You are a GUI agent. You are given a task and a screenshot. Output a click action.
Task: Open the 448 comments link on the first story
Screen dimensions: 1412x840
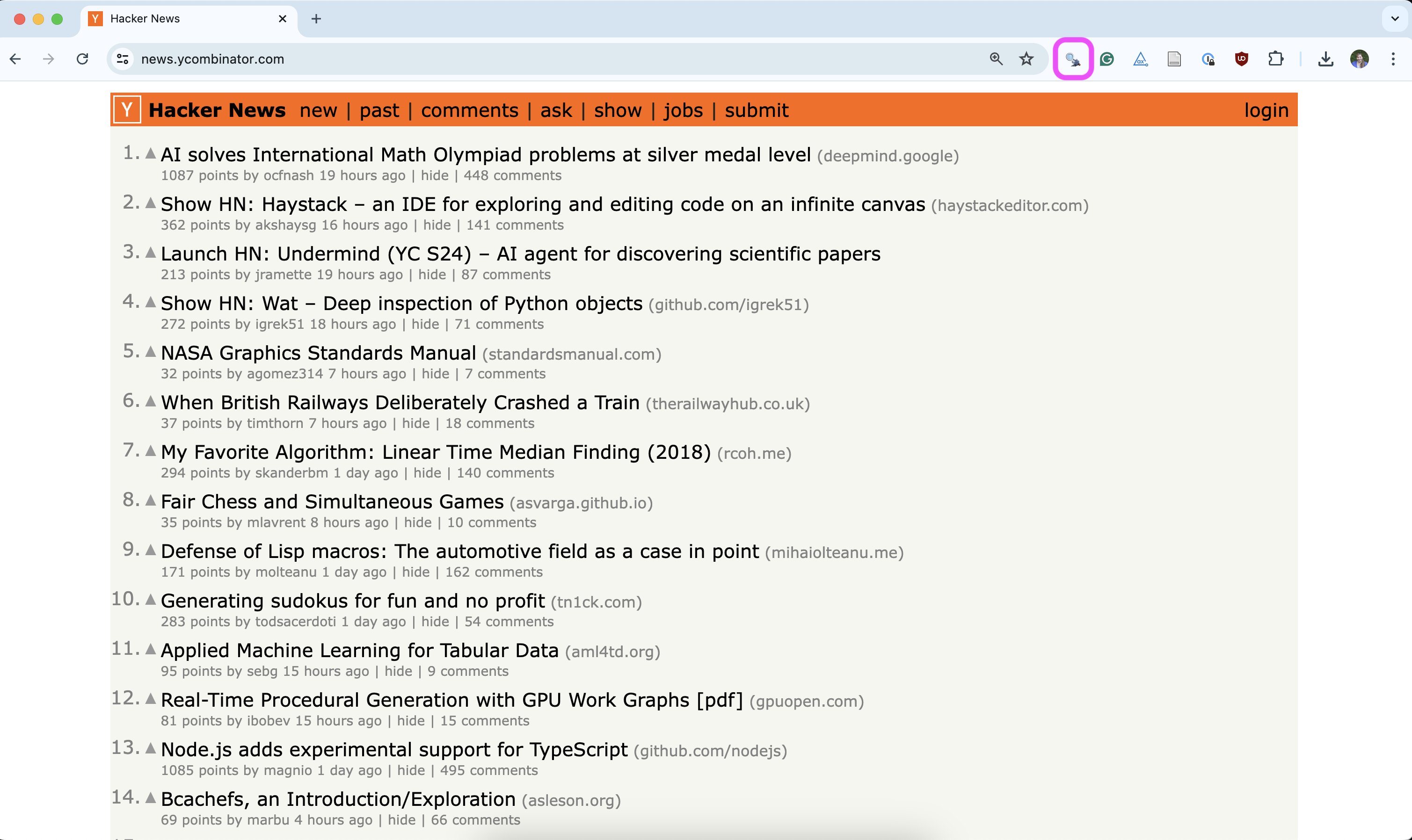coord(512,175)
